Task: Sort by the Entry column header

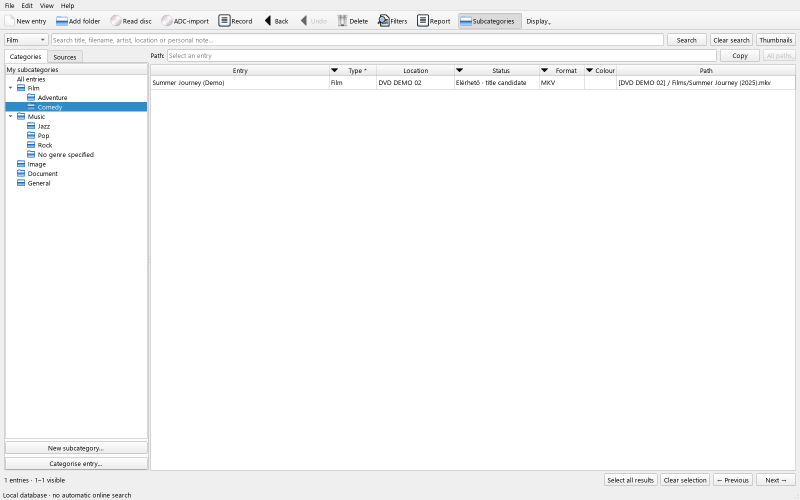Action: pyautogui.click(x=240, y=70)
